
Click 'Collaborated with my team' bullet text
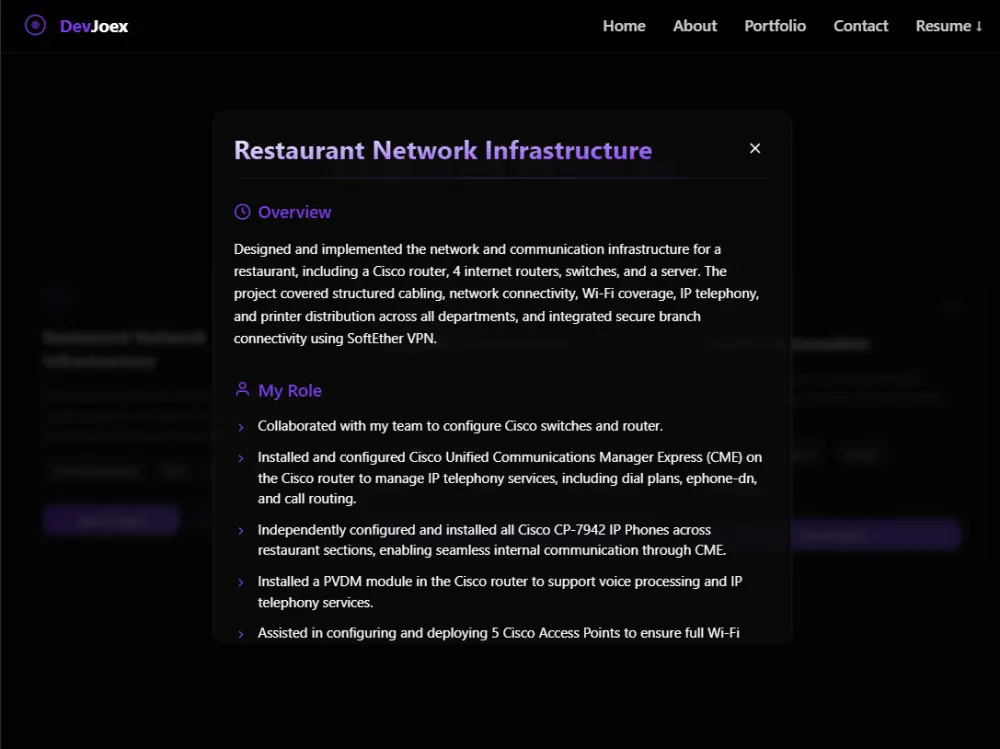(x=460, y=426)
